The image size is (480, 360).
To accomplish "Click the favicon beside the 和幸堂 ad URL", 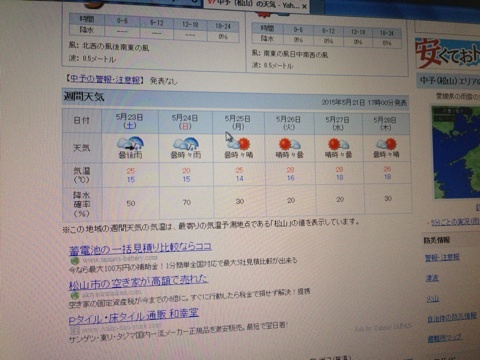I will pos(75,329).
